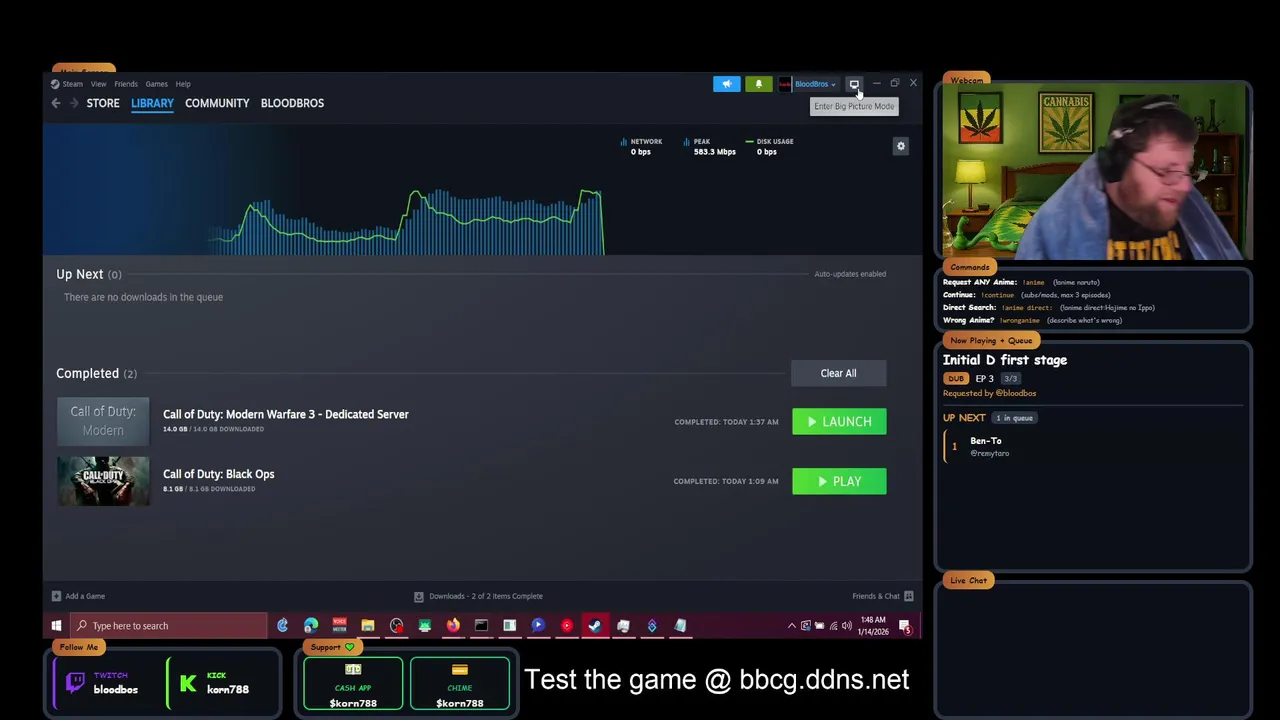Select Call of Duty: Black Ops title text
Image resolution: width=1280 pixels, height=720 pixels.
click(219, 474)
